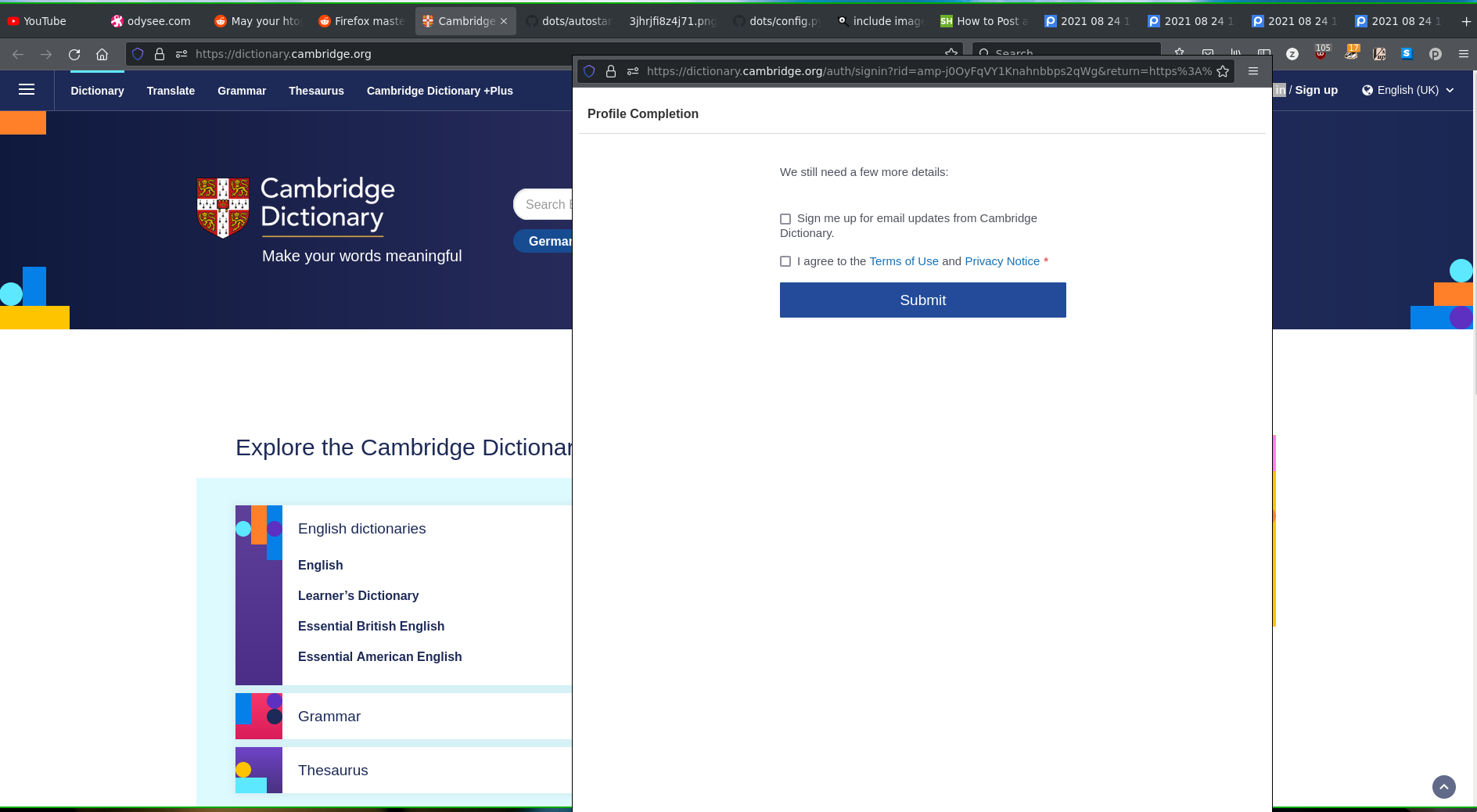Image resolution: width=1477 pixels, height=812 pixels.
Task: Toggle the sidebar toolbar icon
Action: [x=1264, y=53]
